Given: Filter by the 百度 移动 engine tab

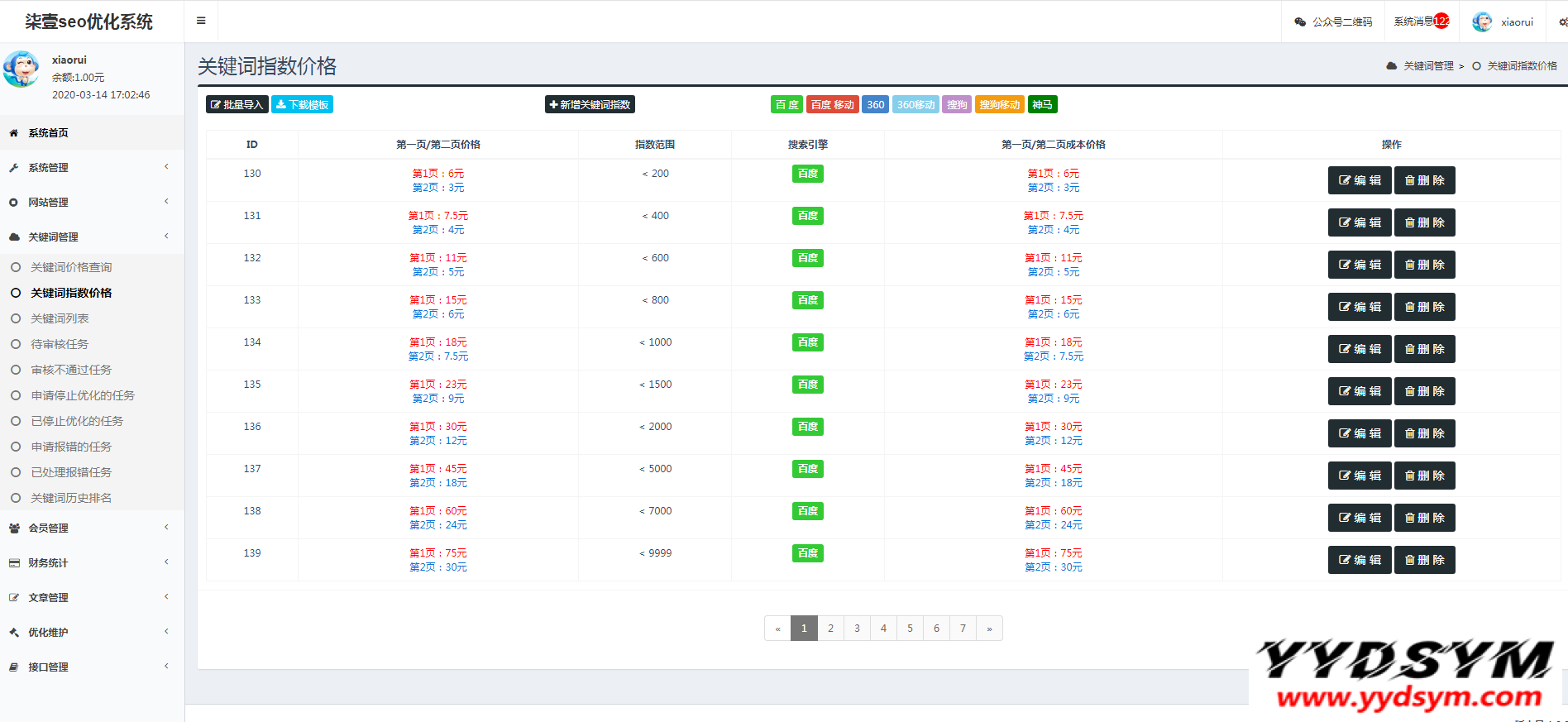Looking at the screenshot, I should point(832,105).
